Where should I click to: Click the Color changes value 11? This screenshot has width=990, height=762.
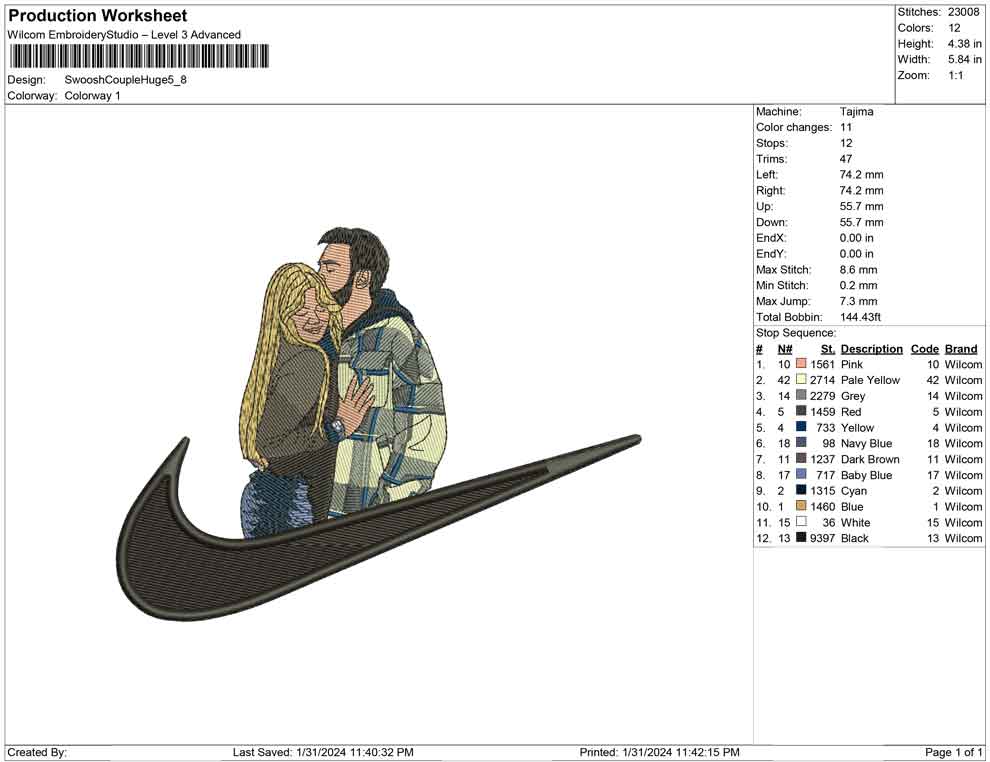pyautogui.click(x=846, y=128)
